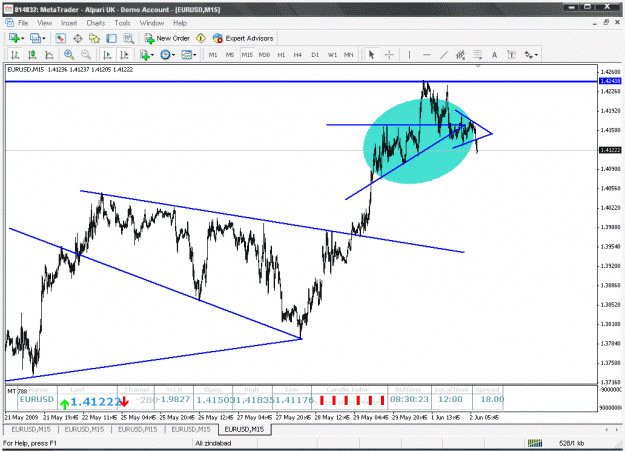Switch timeframe to M30
Image resolution: width=625 pixels, height=451 pixels.
[x=264, y=55]
